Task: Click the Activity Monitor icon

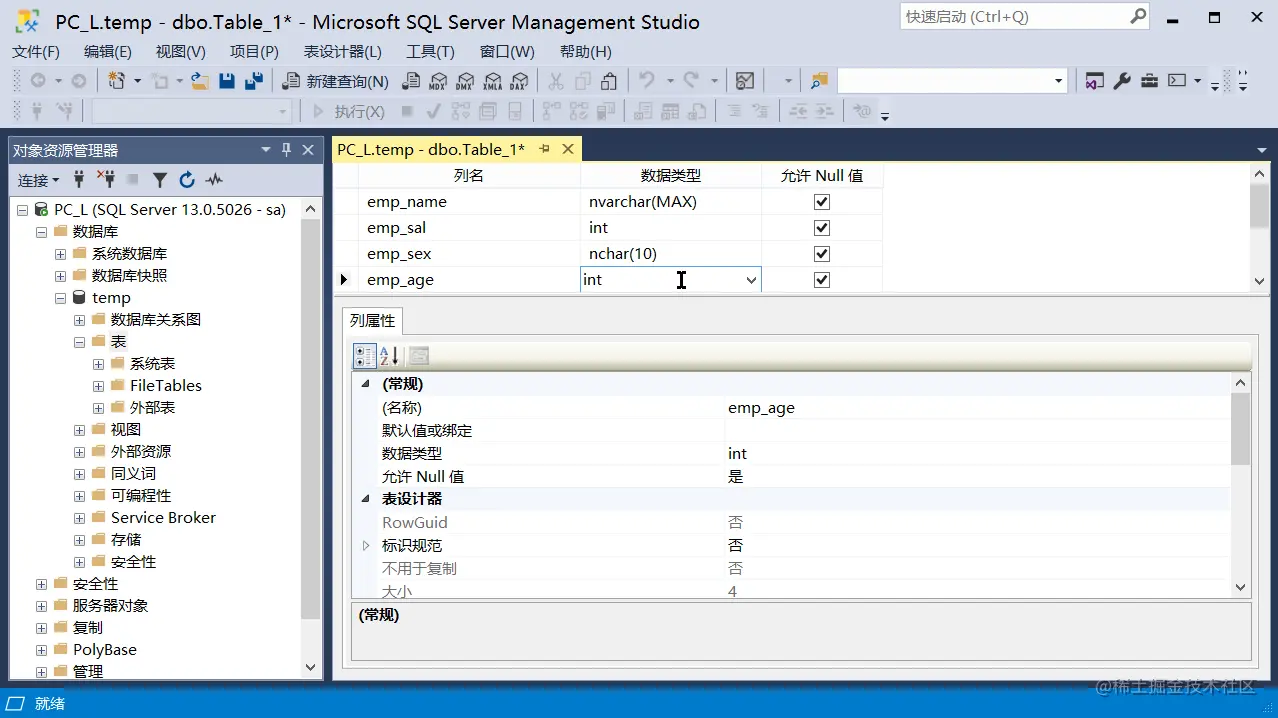Action: (745, 81)
